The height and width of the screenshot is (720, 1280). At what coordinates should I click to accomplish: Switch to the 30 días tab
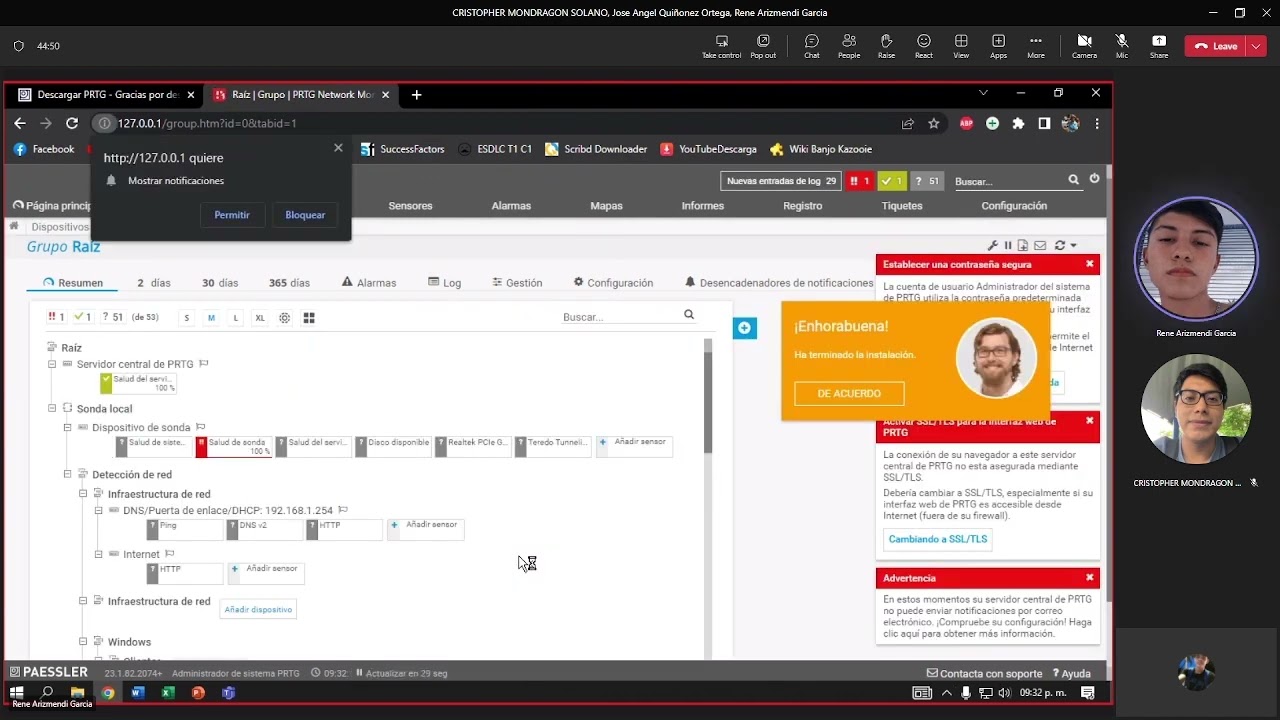click(220, 283)
